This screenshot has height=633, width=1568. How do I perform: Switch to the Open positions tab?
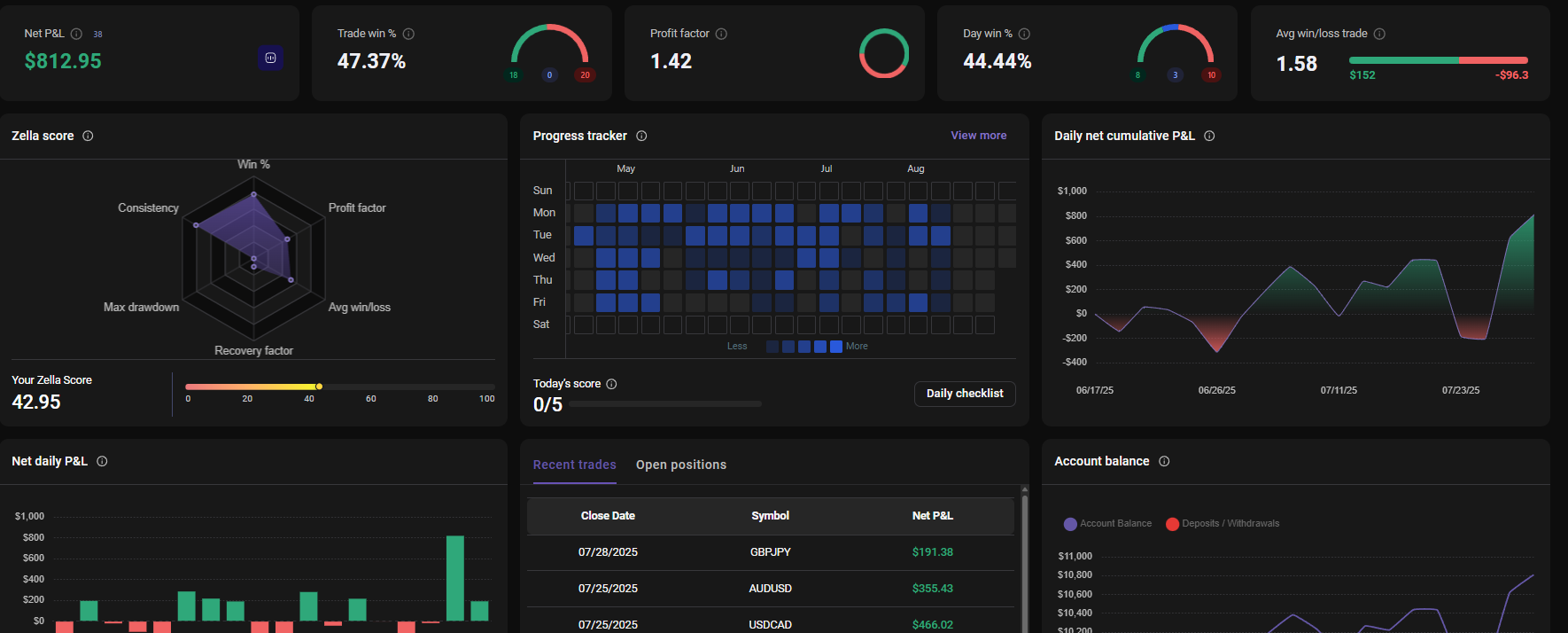[x=680, y=465]
